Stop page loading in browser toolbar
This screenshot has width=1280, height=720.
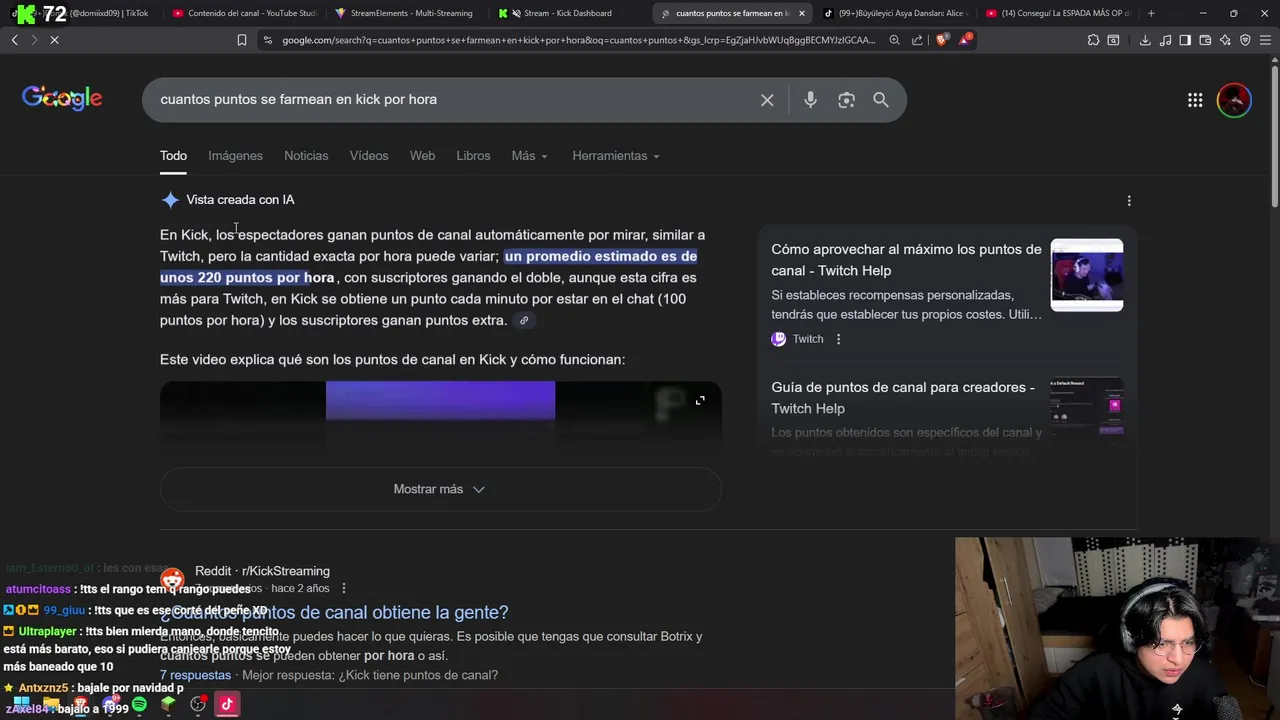54,40
